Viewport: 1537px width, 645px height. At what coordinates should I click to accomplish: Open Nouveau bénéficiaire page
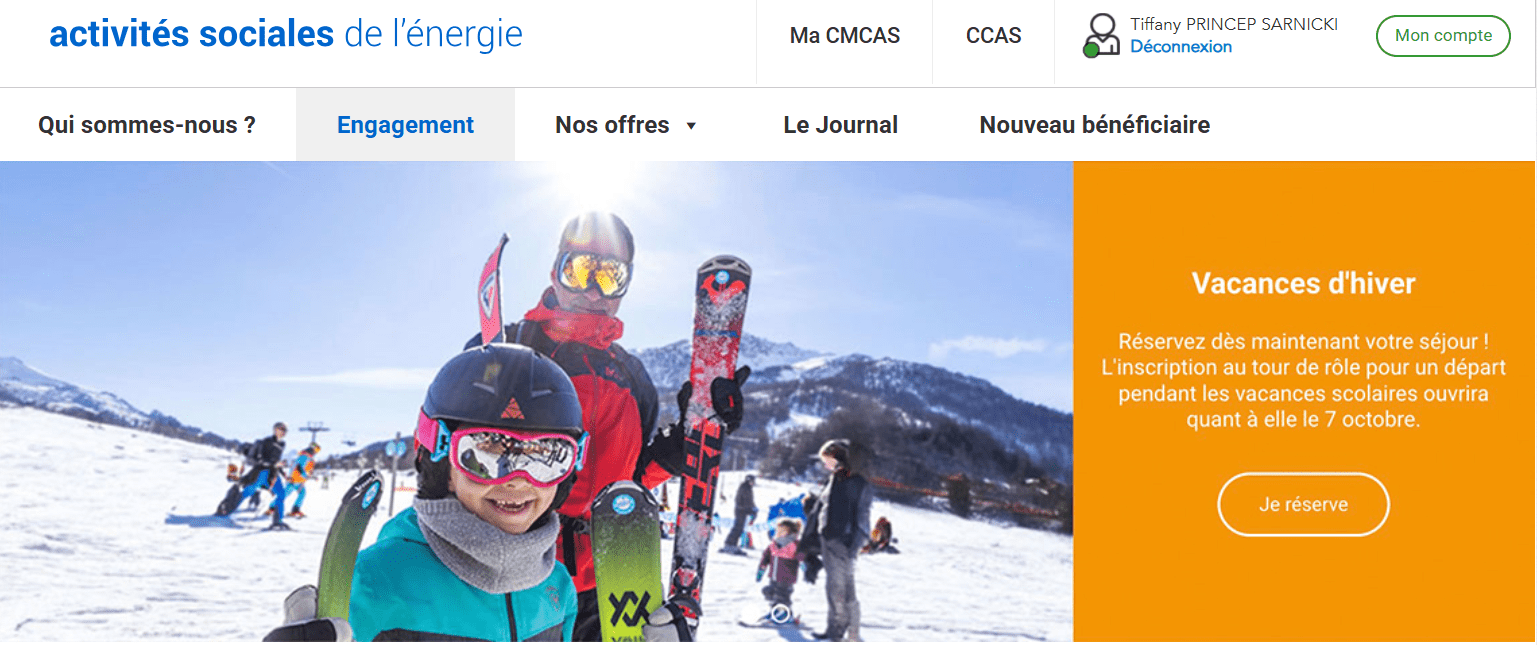point(1094,125)
